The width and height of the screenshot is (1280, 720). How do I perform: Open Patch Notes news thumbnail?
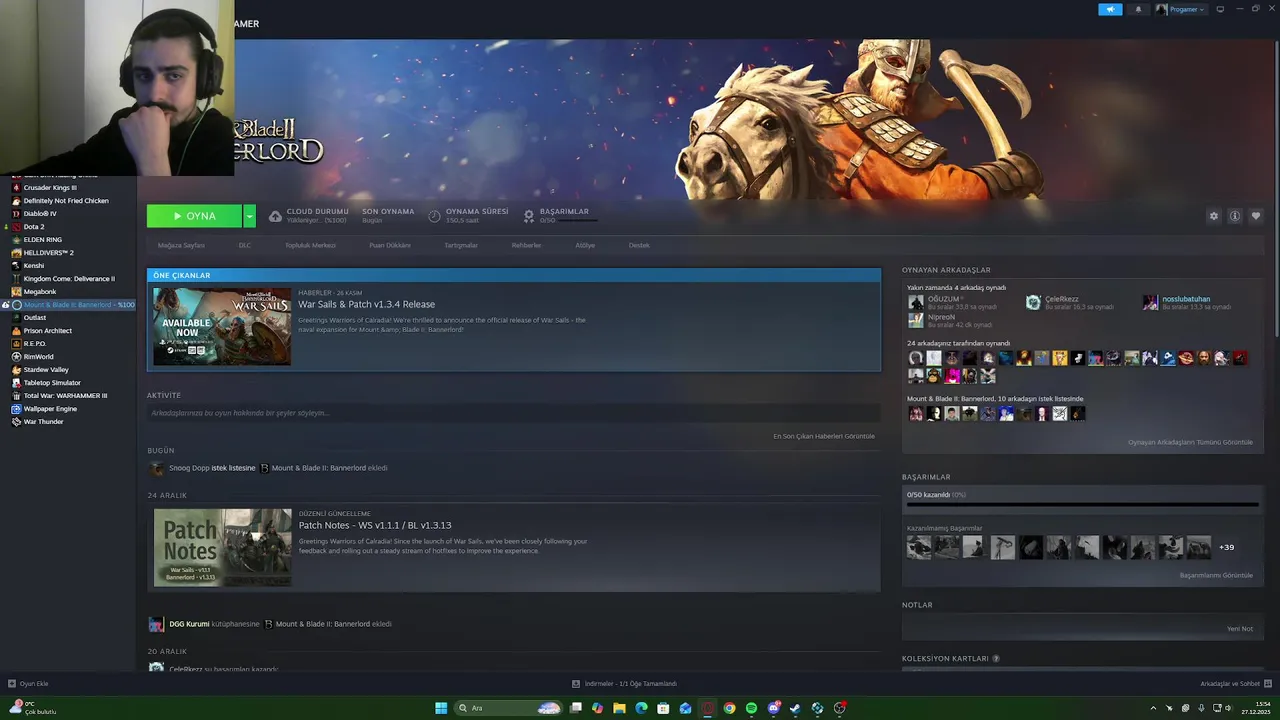pos(222,547)
